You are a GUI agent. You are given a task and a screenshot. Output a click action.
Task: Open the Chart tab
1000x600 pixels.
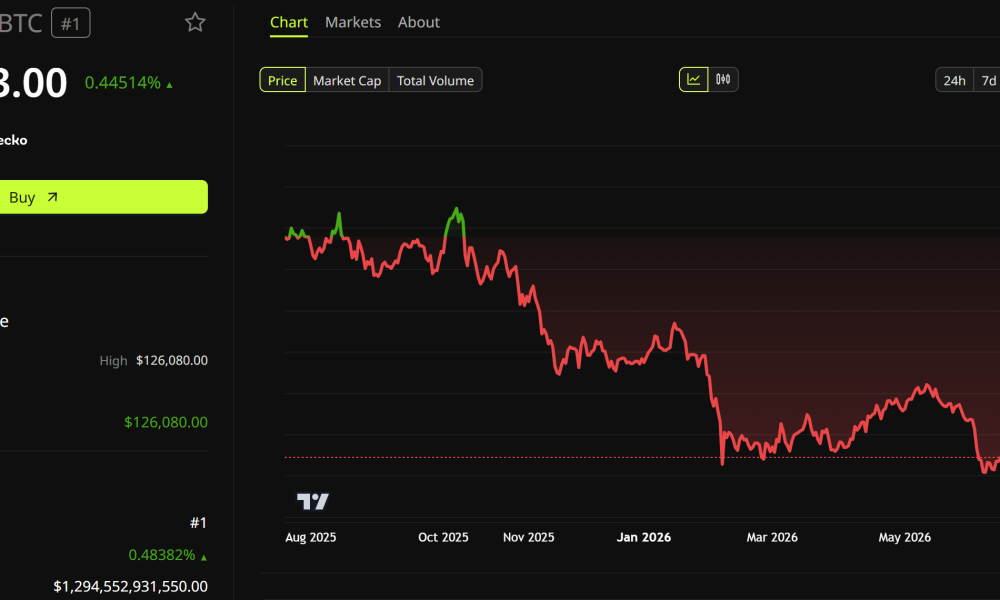[x=289, y=22]
